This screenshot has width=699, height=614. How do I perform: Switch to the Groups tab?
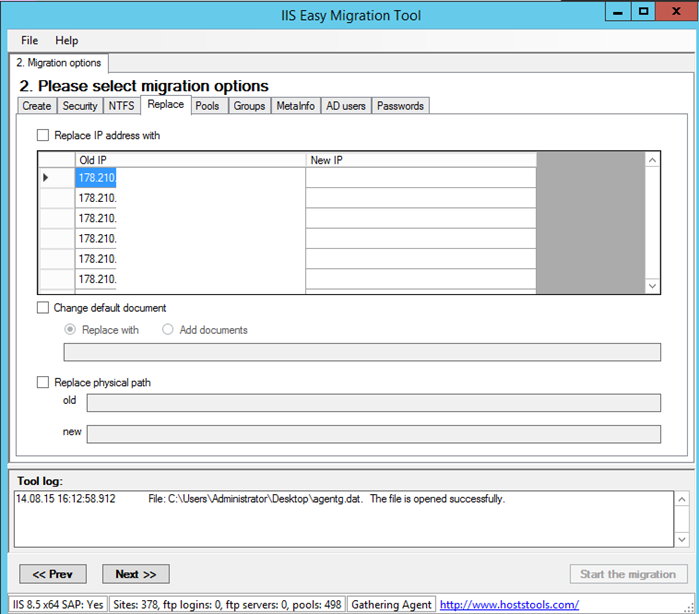249,106
